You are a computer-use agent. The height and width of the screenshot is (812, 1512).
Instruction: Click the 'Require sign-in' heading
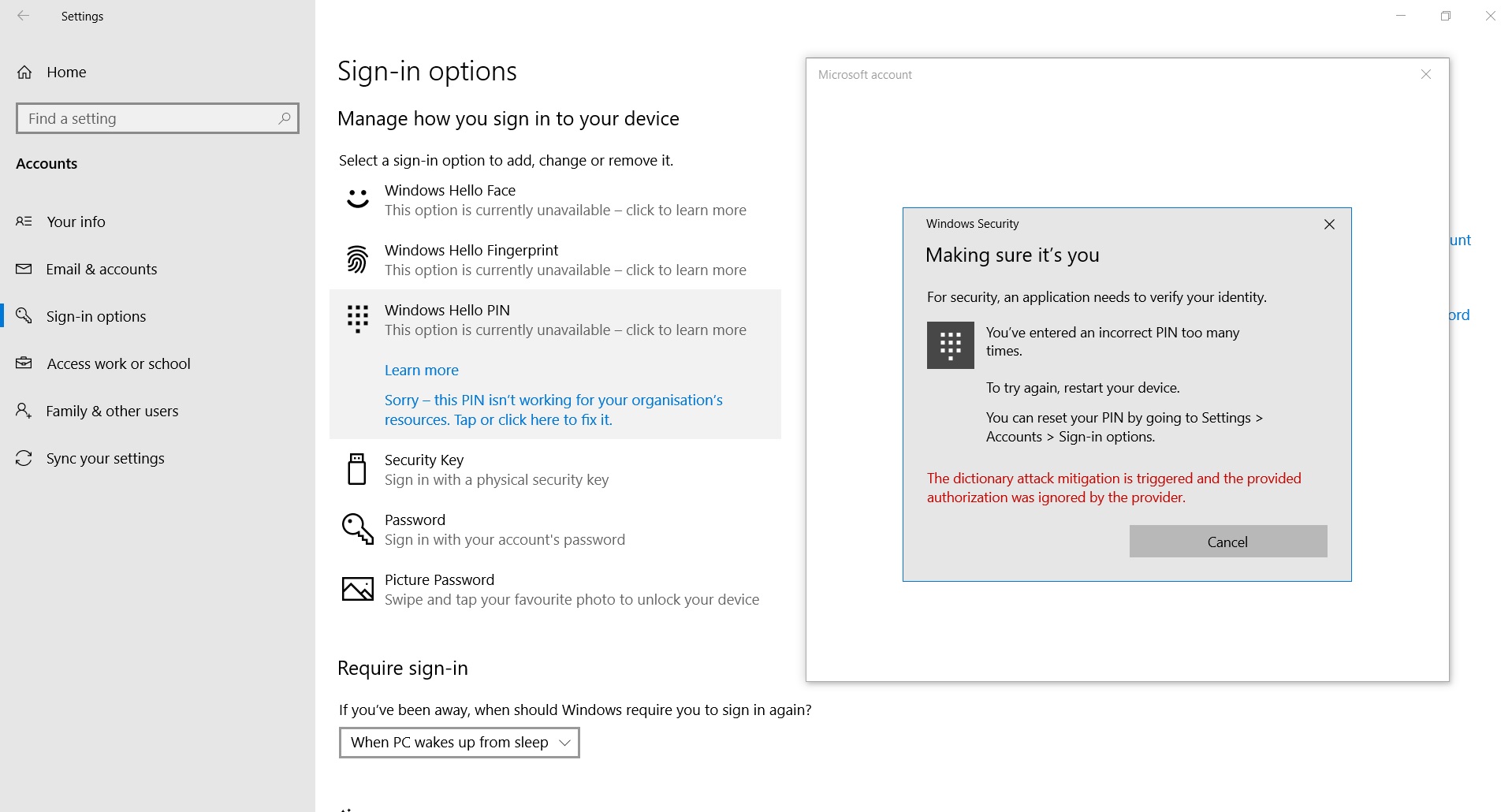[x=403, y=669]
